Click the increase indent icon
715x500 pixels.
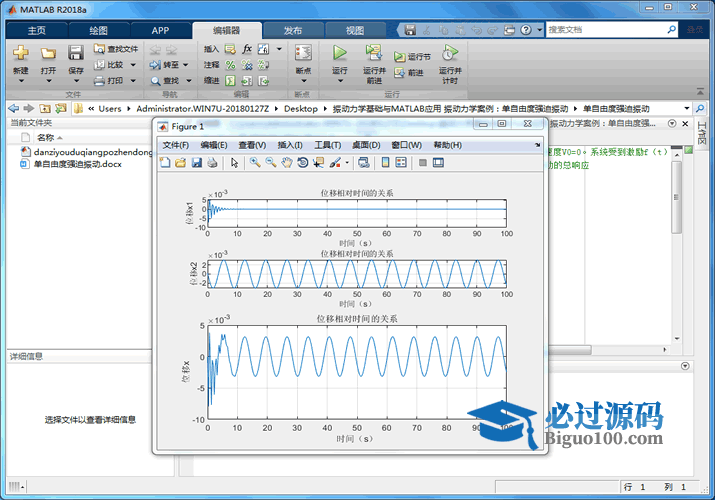coord(247,81)
